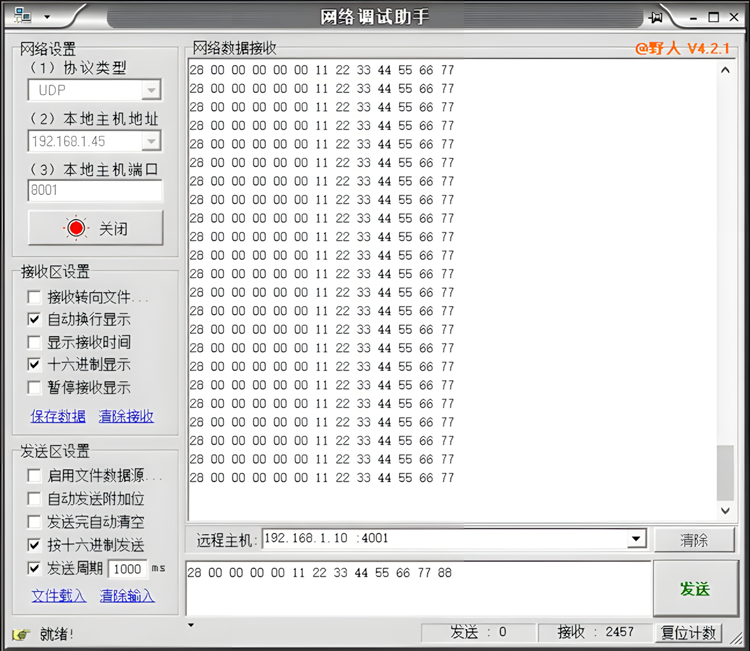Open the 远程主机 address dropdown

coord(636,539)
